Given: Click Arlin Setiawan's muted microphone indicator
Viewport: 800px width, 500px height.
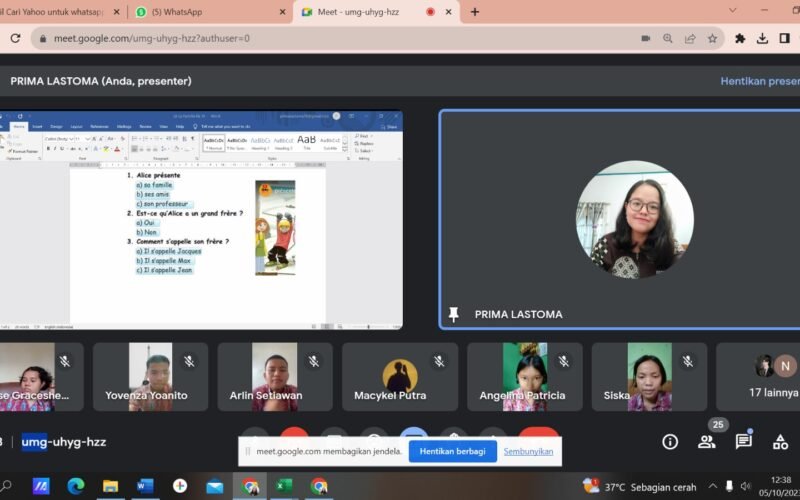Looking at the screenshot, I should (x=313, y=361).
